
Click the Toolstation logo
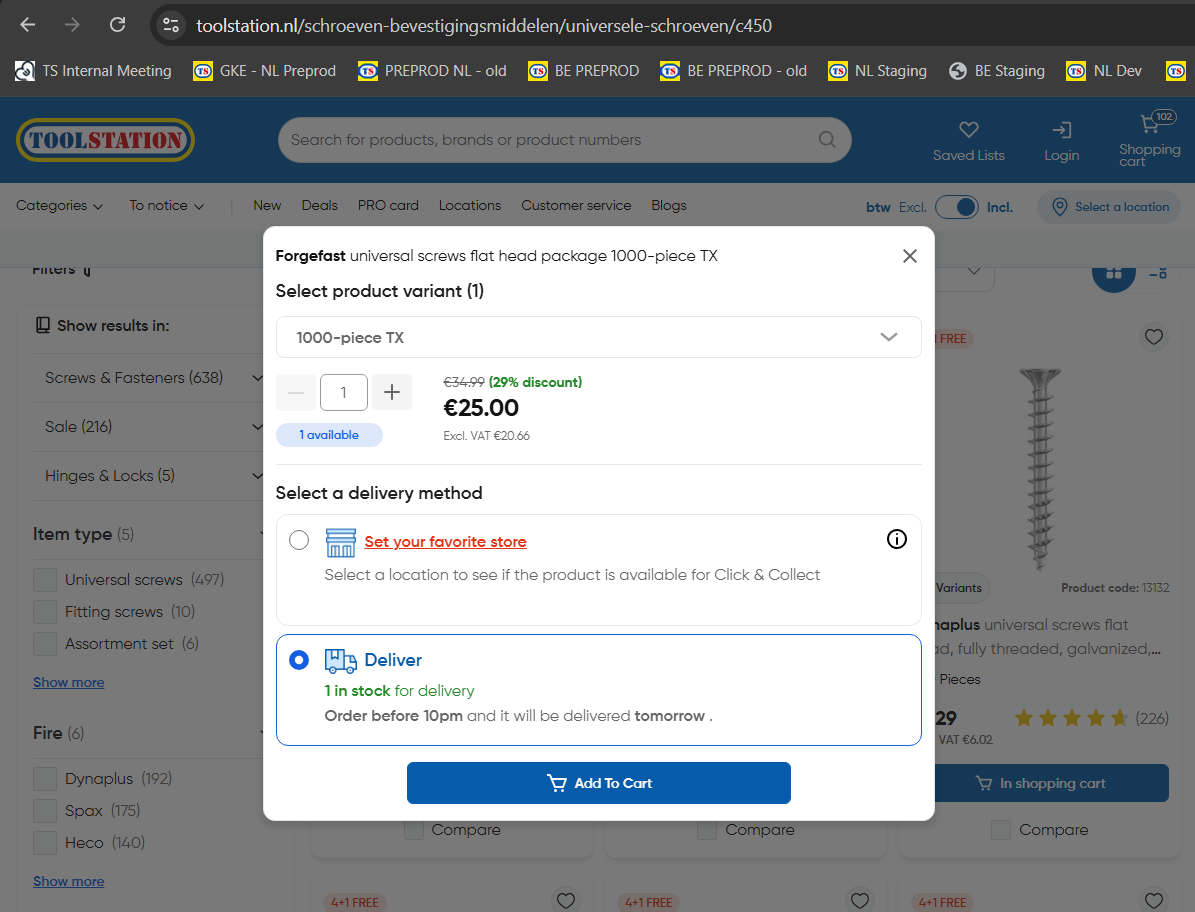tap(105, 140)
